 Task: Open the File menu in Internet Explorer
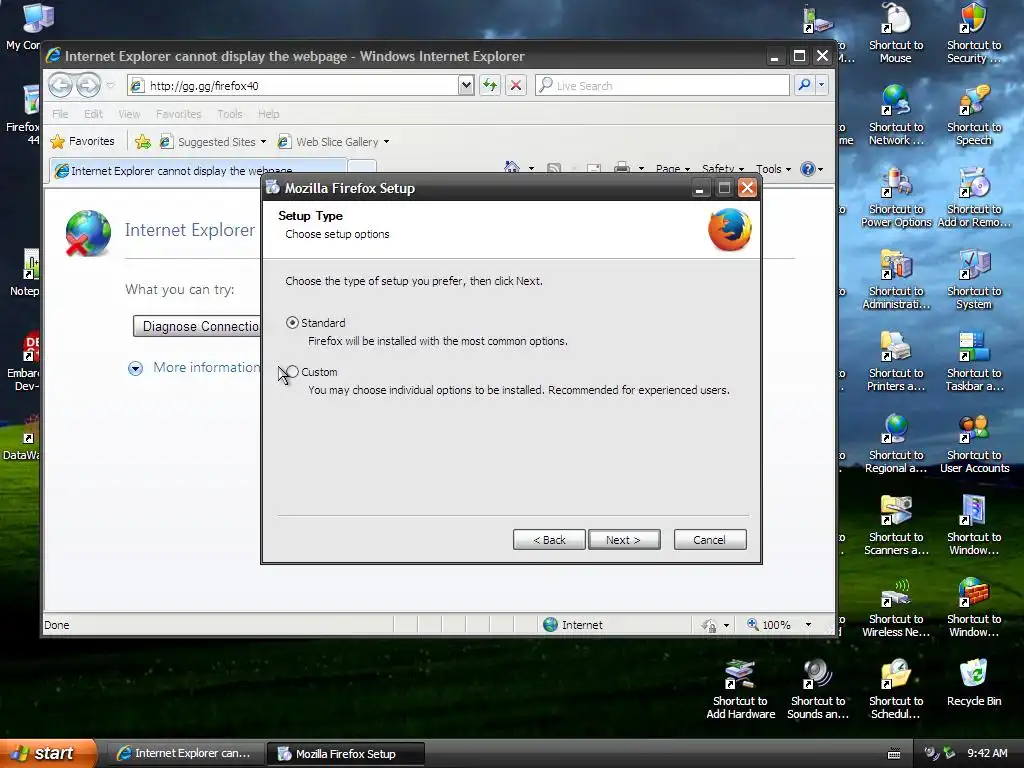point(60,114)
